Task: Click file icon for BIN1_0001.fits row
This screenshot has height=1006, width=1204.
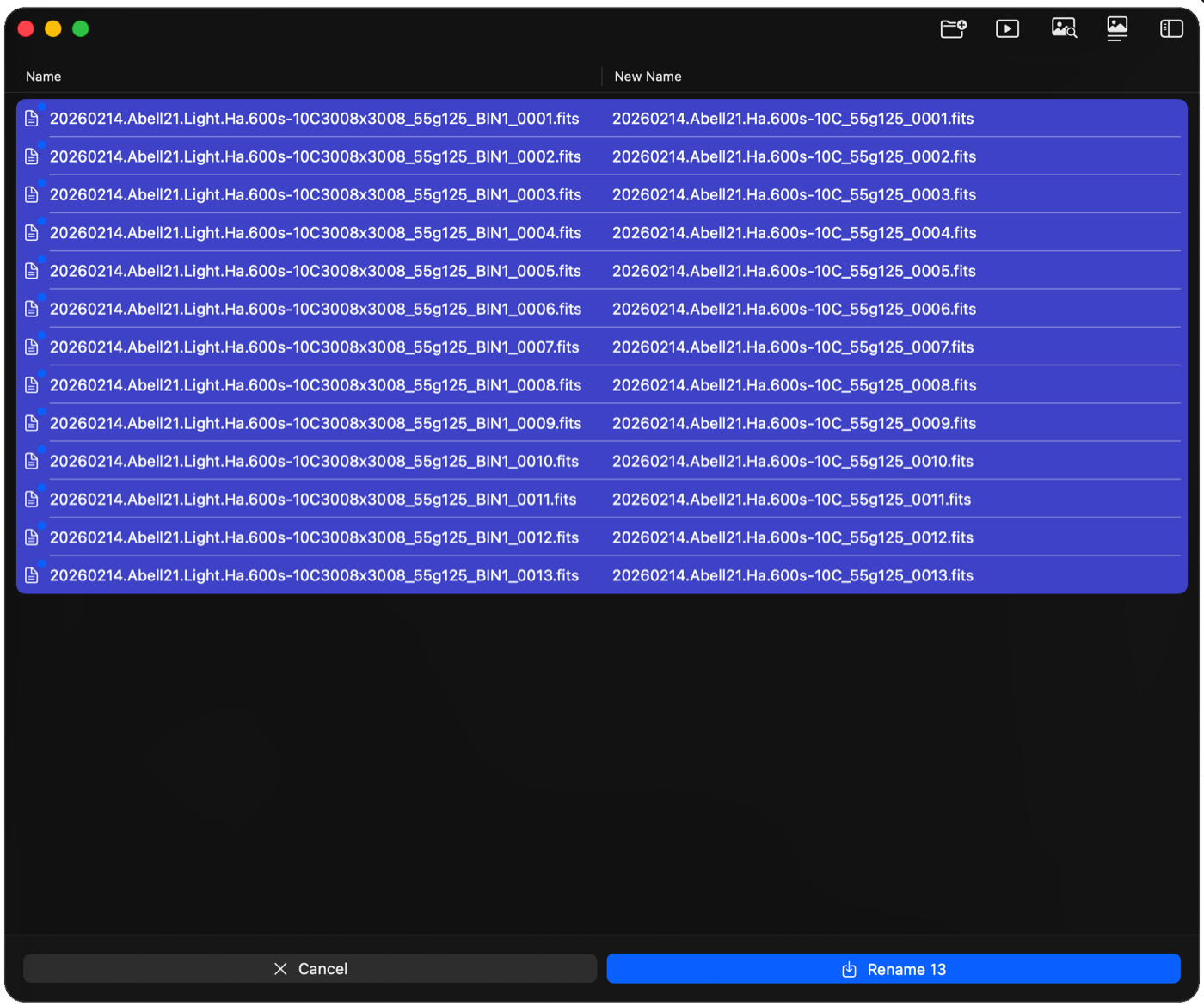Action: (32, 119)
